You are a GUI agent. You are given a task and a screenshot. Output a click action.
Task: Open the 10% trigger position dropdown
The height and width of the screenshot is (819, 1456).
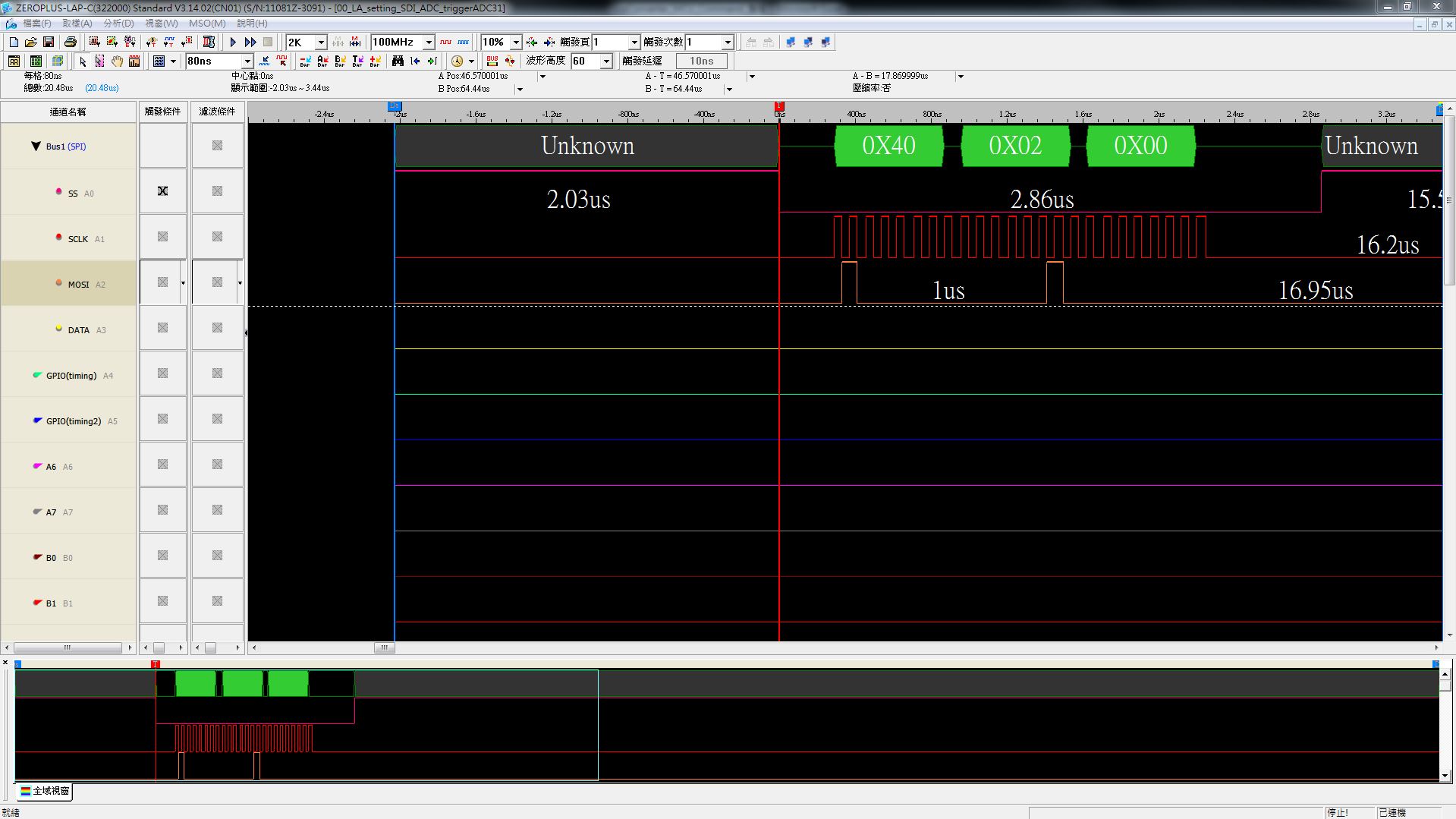pyautogui.click(x=516, y=43)
